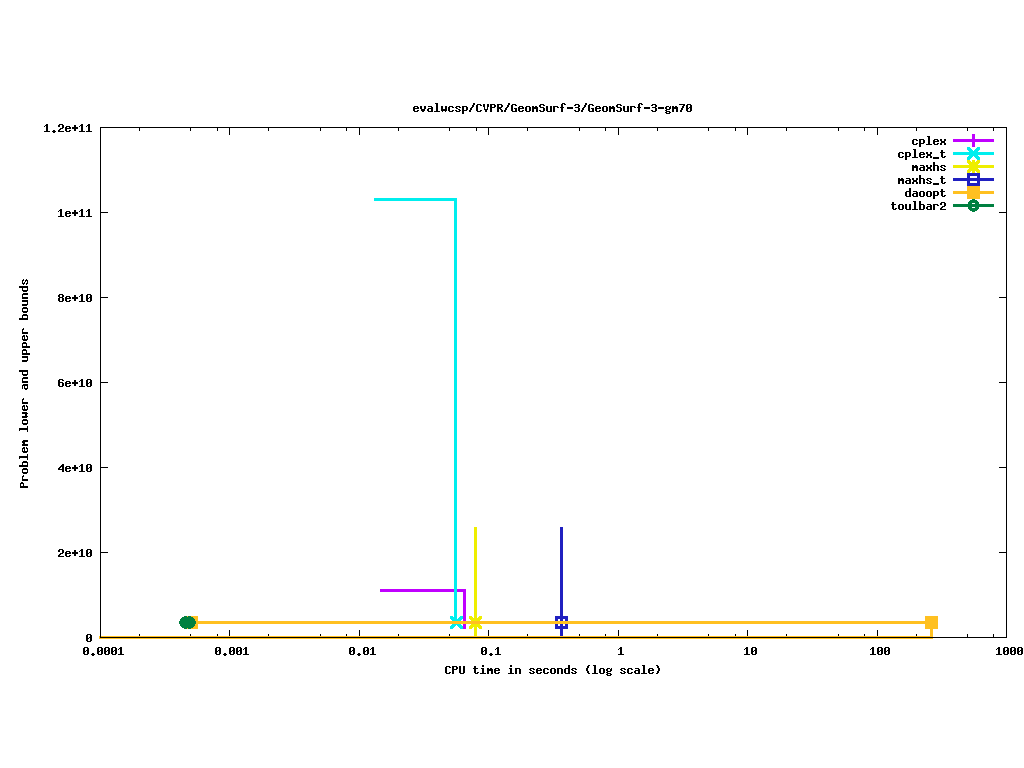Click the green toulbar2 circle in the legend
The height and width of the screenshot is (768, 1024).
click(973, 206)
